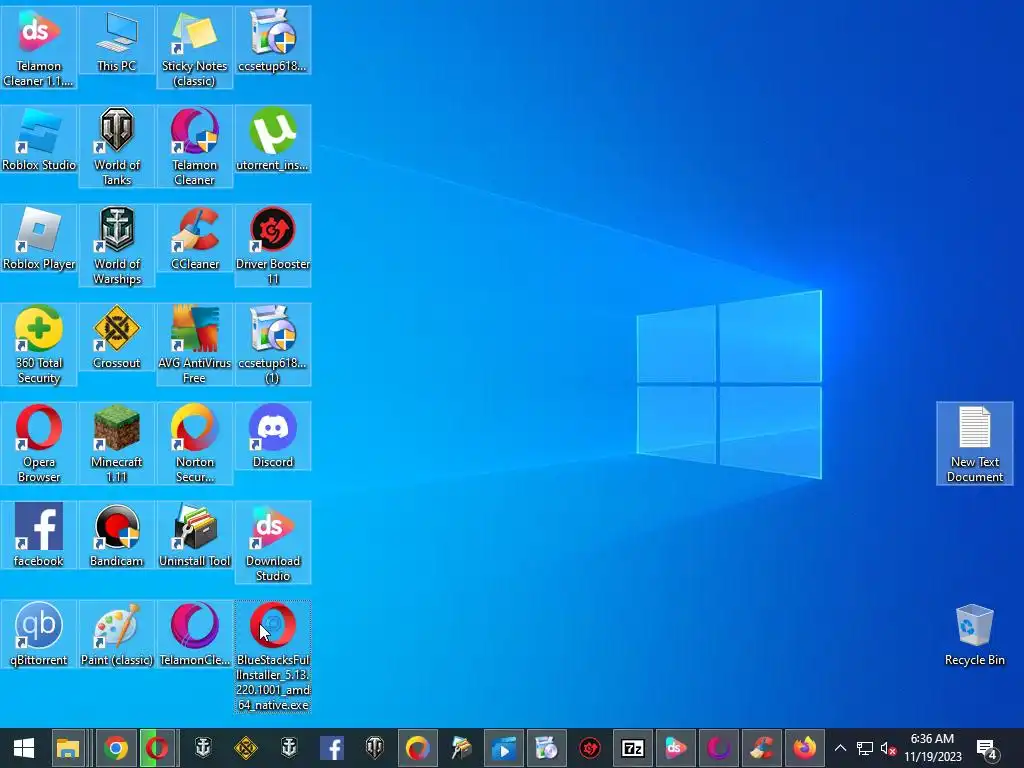
Task: Open Driver Booster from the taskbar
Action: pyautogui.click(x=590, y=748)
